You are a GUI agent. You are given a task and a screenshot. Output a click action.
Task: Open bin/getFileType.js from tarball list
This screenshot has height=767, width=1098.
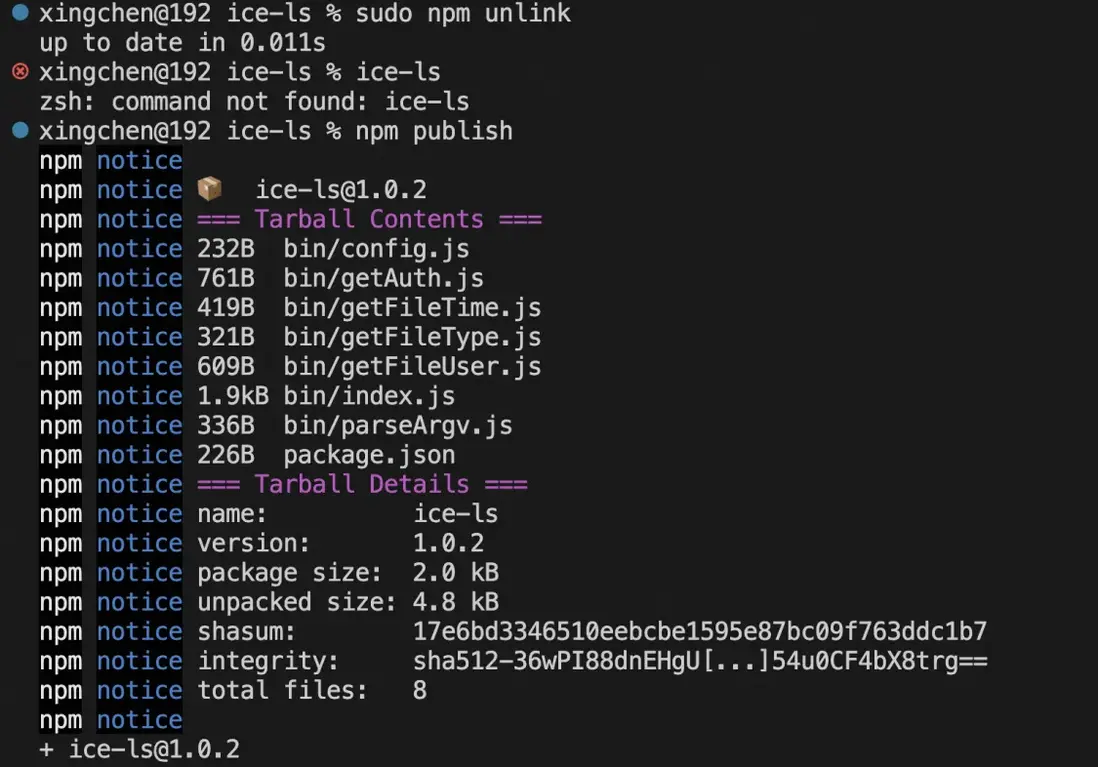412,337
